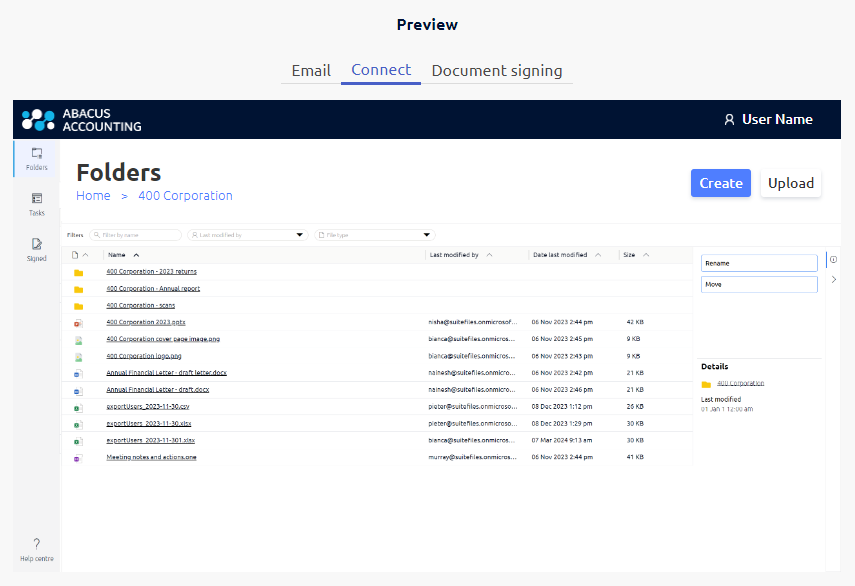The width and height of the screenshot is (855, 586).
Task: Tick the checkbox for Meeting notes and actions.one
Action: pyautogui.click(x=78, y=456)
